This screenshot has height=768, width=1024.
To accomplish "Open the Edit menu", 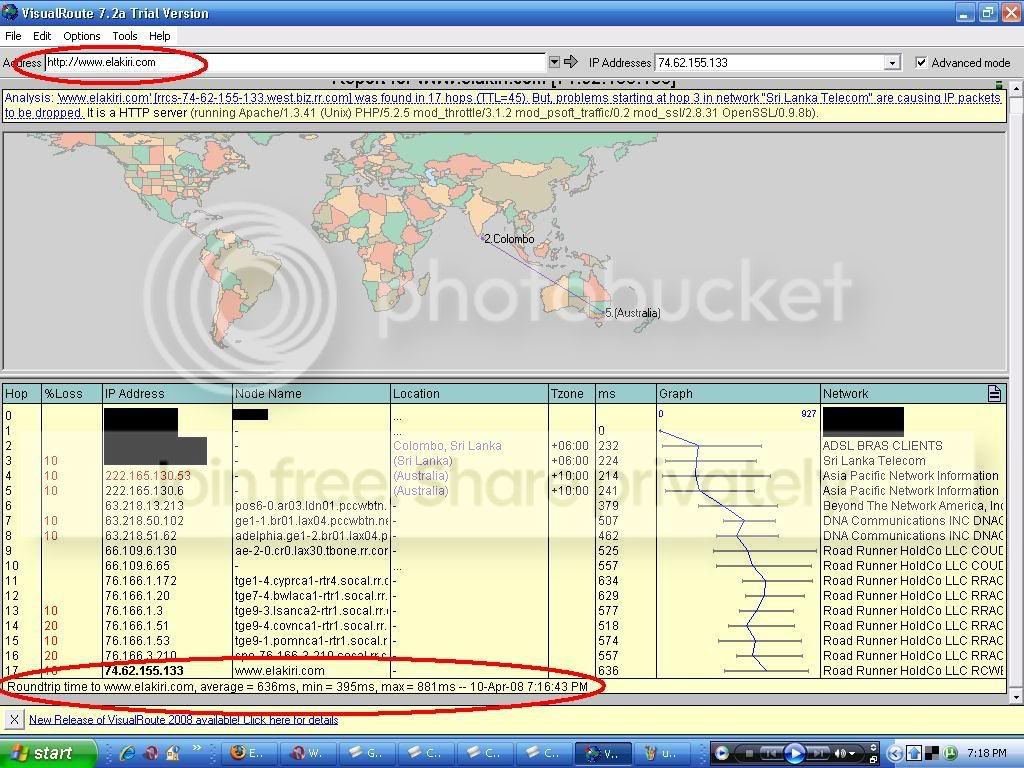I will click(42, 36).
